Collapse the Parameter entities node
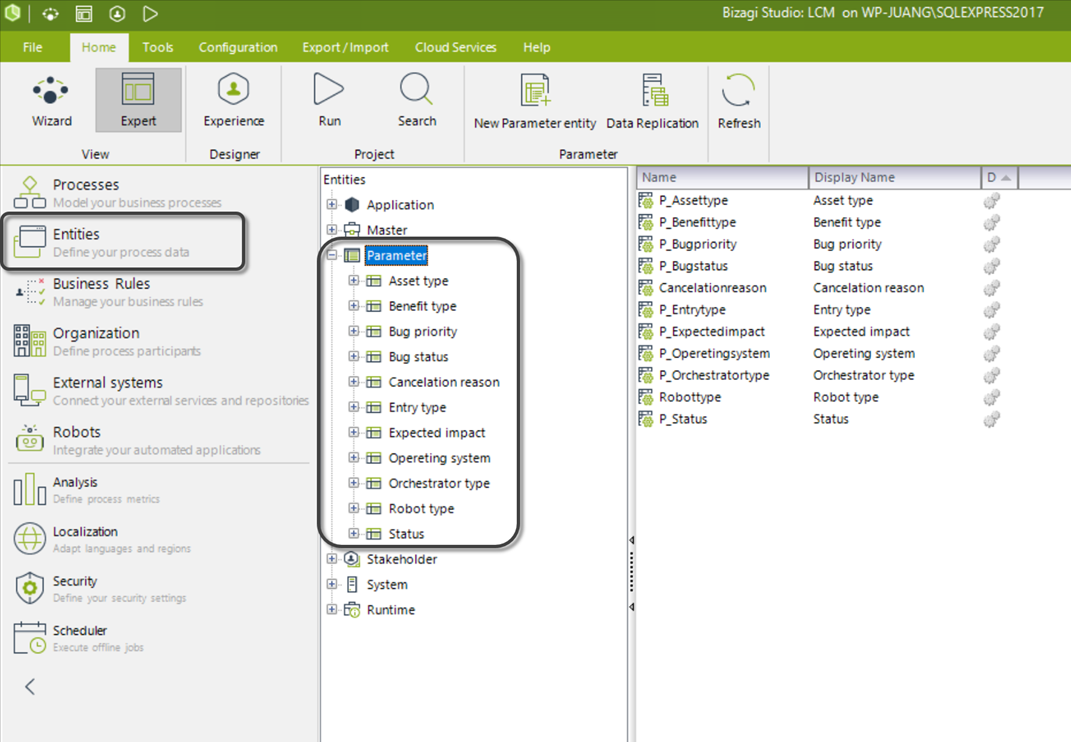The height and width of the screenshot is (742, 1071). pos(332,255)
